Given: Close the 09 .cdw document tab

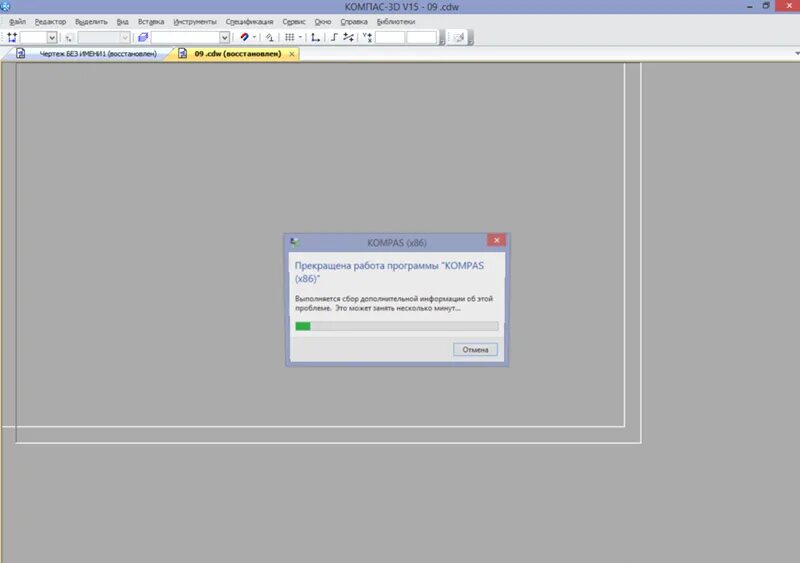Looking at the screenshot, I should [x=292, y=54].
